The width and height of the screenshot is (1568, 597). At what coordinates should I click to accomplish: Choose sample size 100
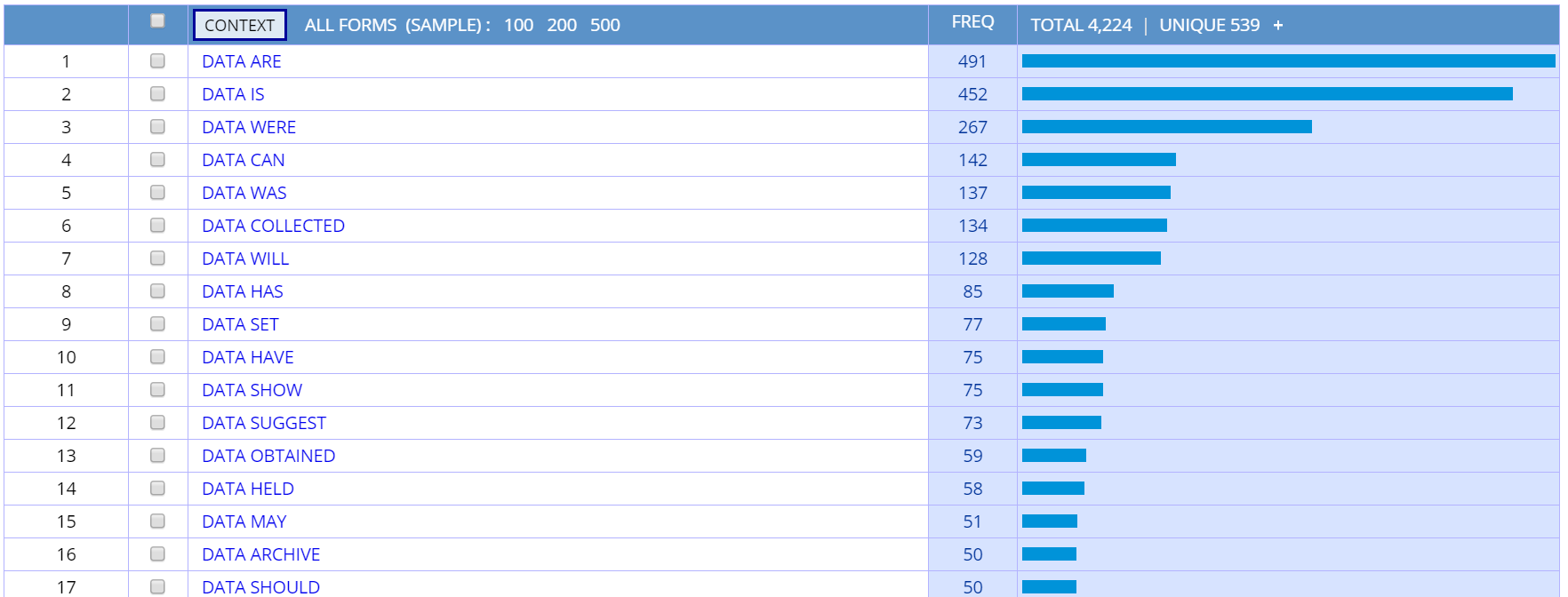[x=518, y=25]
